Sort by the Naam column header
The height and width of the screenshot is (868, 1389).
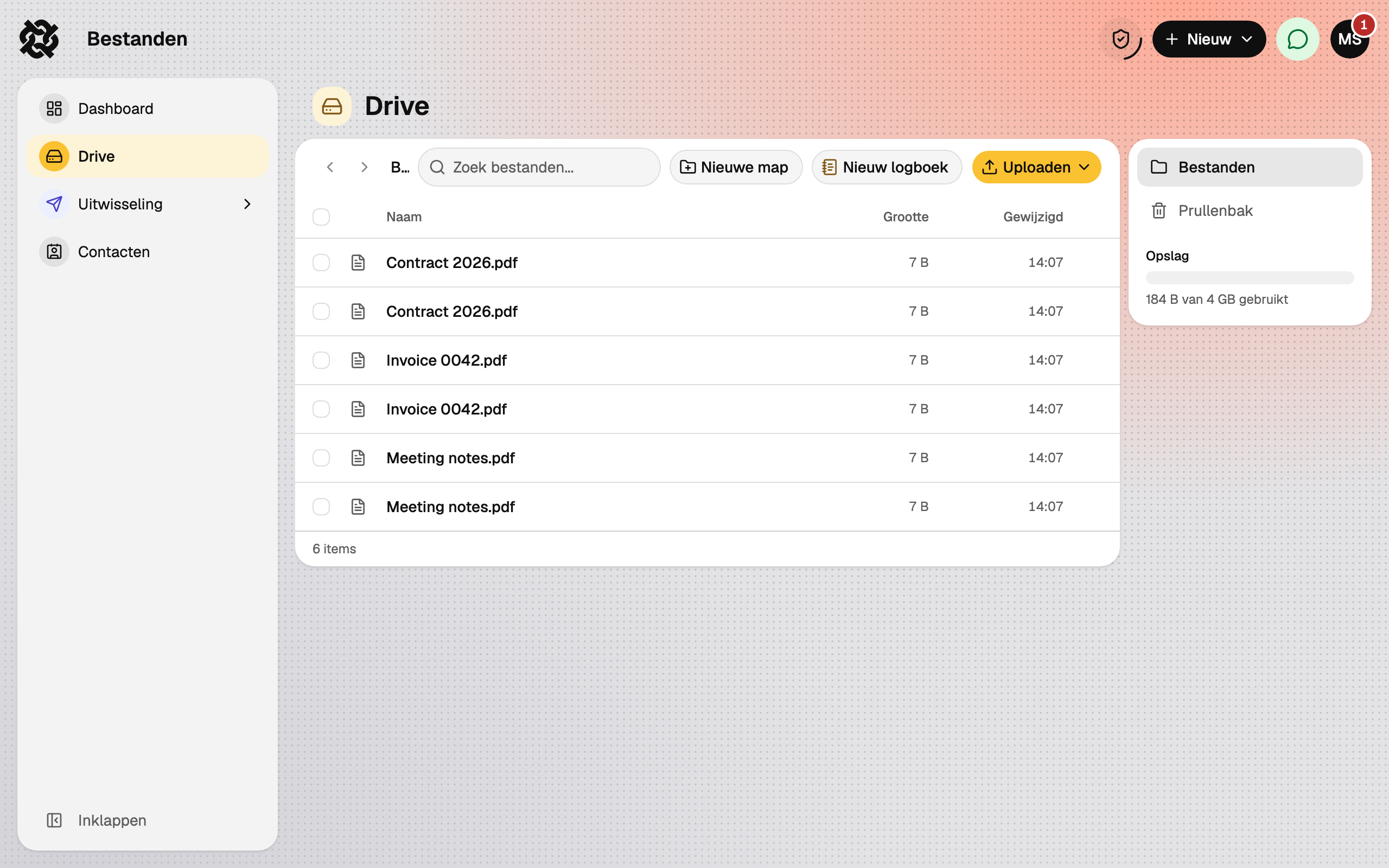pyautogui.click(x=404, y=217)
